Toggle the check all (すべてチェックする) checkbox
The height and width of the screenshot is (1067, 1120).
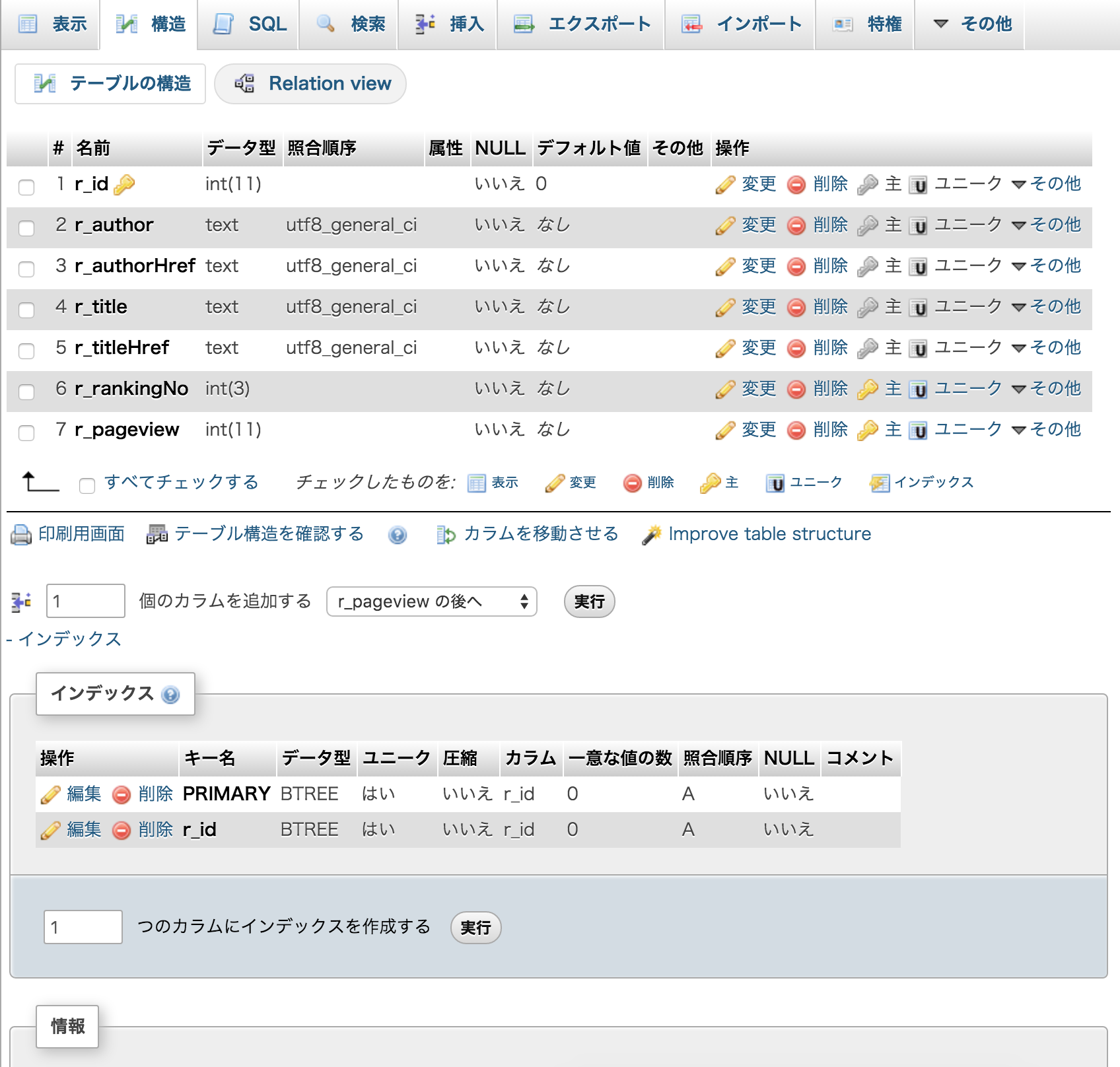[87, 486]
